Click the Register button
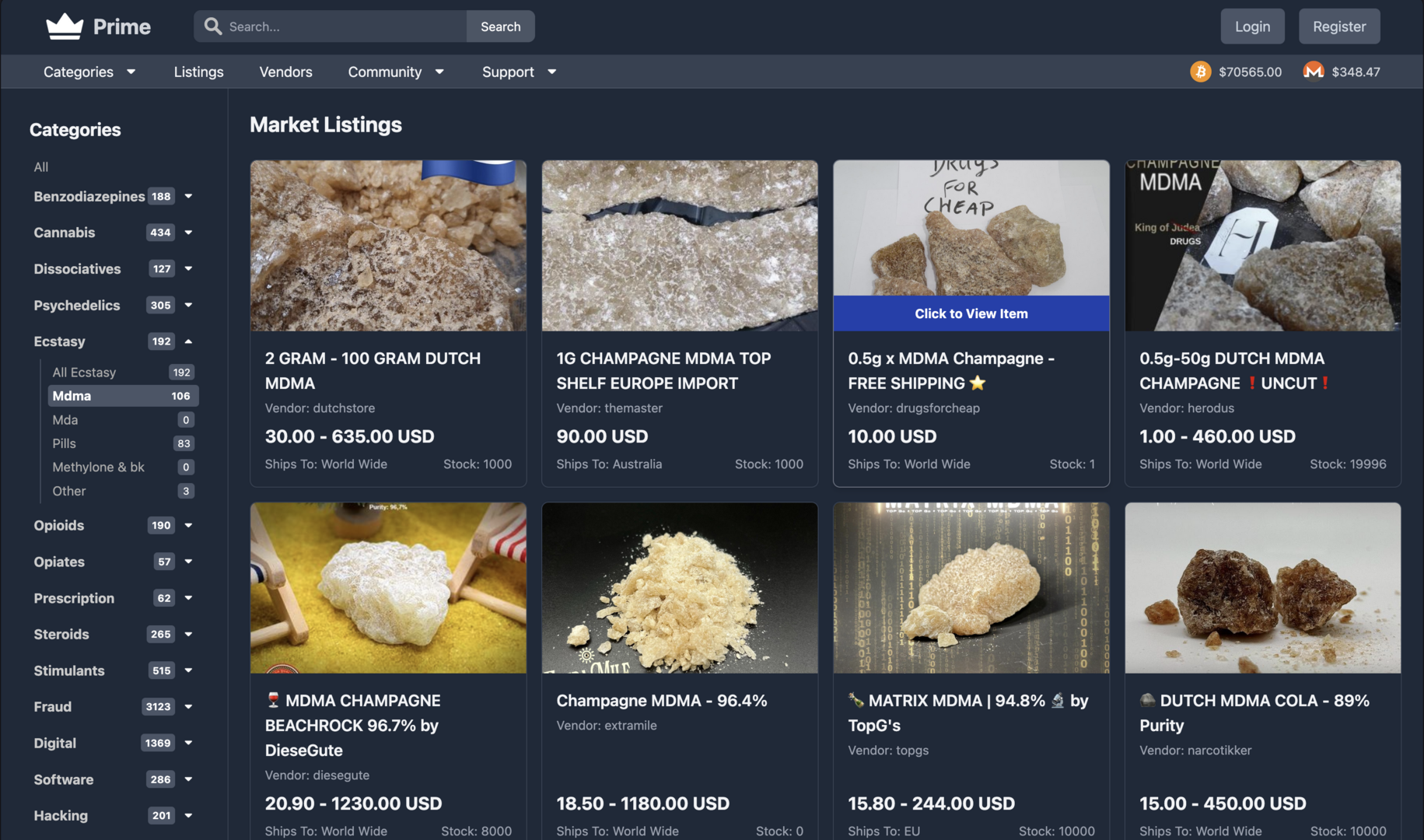The height and width of the screenshot is (840, 1424). [x=1339, y=26]
